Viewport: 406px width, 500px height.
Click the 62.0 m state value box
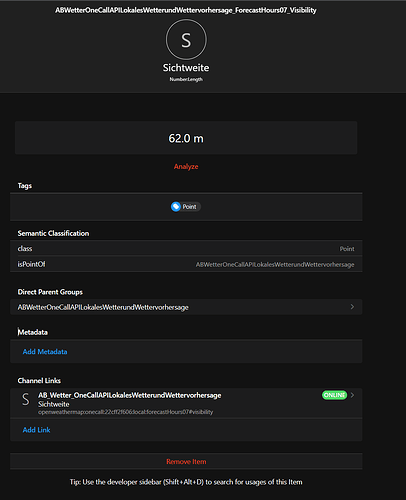[186, 138]
